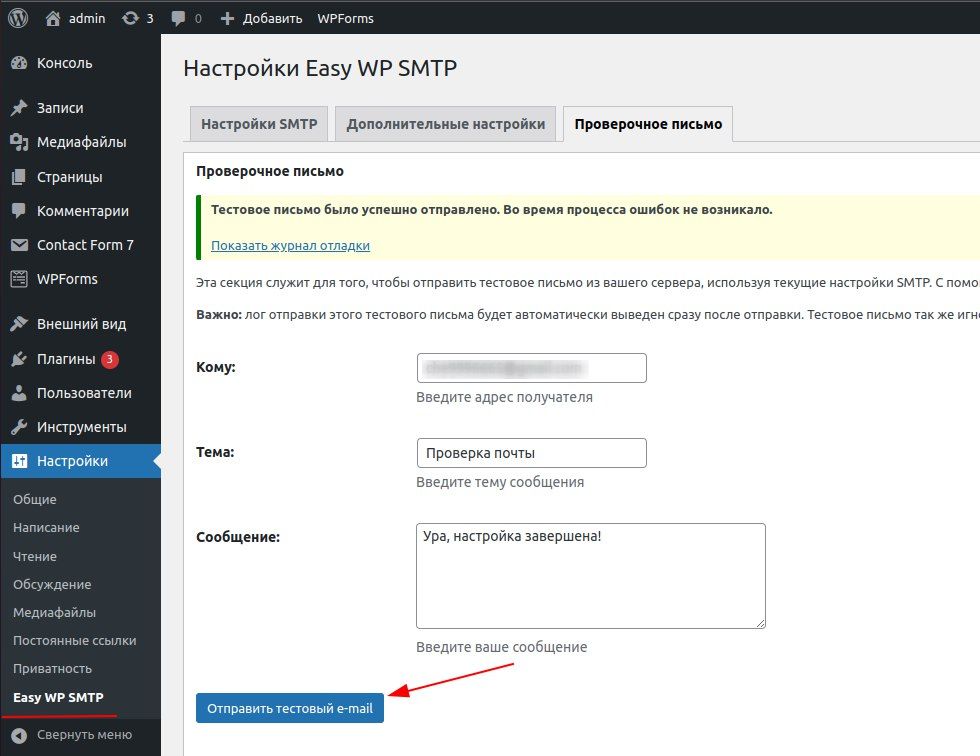
Task: Click the plus icon for Добавить
Action: (x=228, y=19)
